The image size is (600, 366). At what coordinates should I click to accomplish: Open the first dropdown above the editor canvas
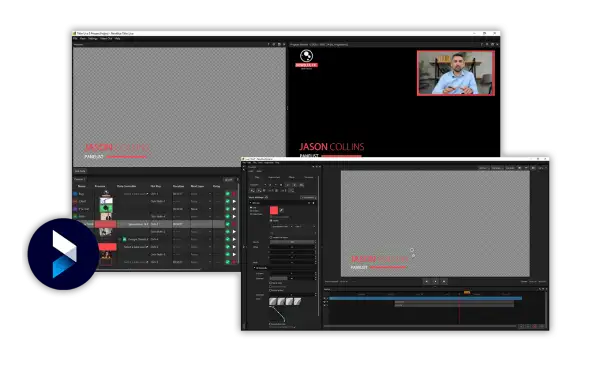pos(483,168)
